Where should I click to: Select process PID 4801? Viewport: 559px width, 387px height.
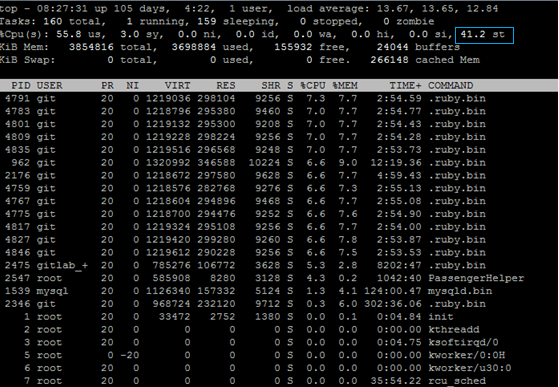coord(18,124)
